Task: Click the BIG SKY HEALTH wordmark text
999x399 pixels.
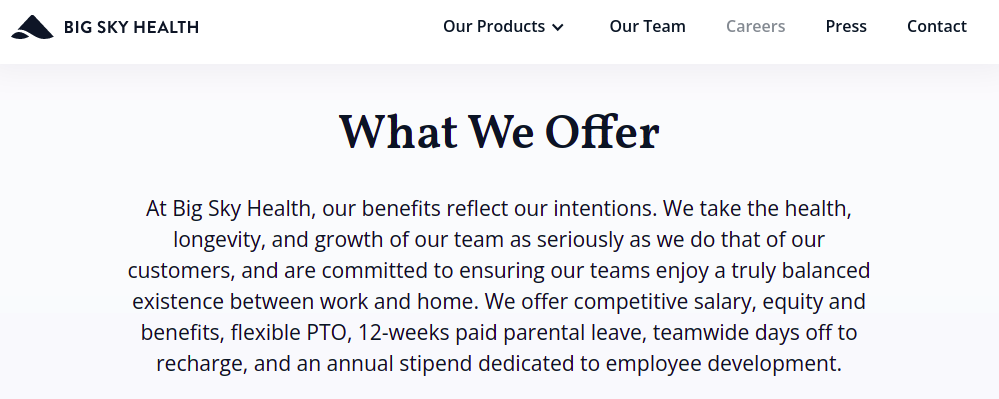Action: click(x=131, y=27)
